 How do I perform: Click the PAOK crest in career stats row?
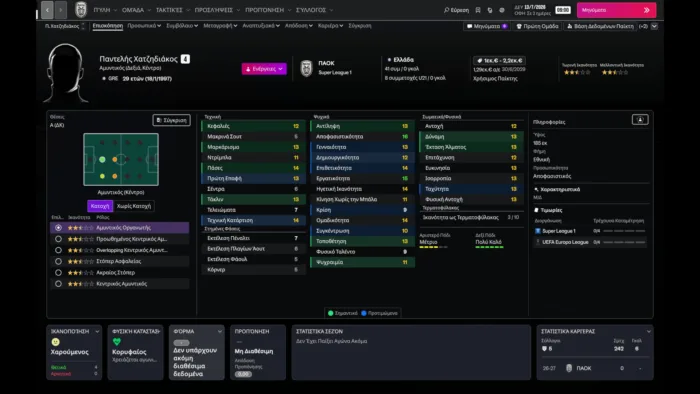(569, 368)
